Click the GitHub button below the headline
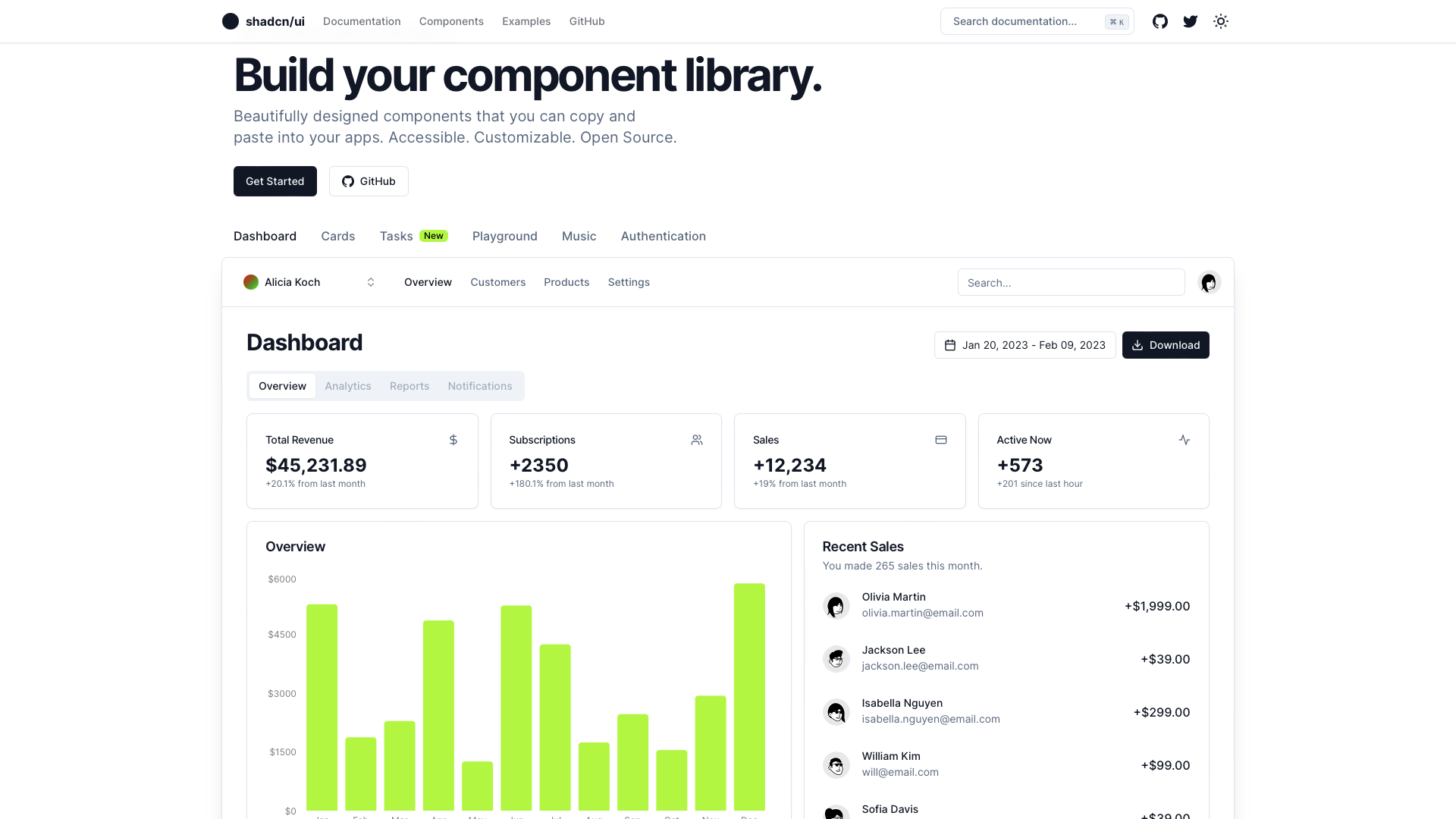The height and width of the screenshot is (819, 1456). tap(369, 181)
